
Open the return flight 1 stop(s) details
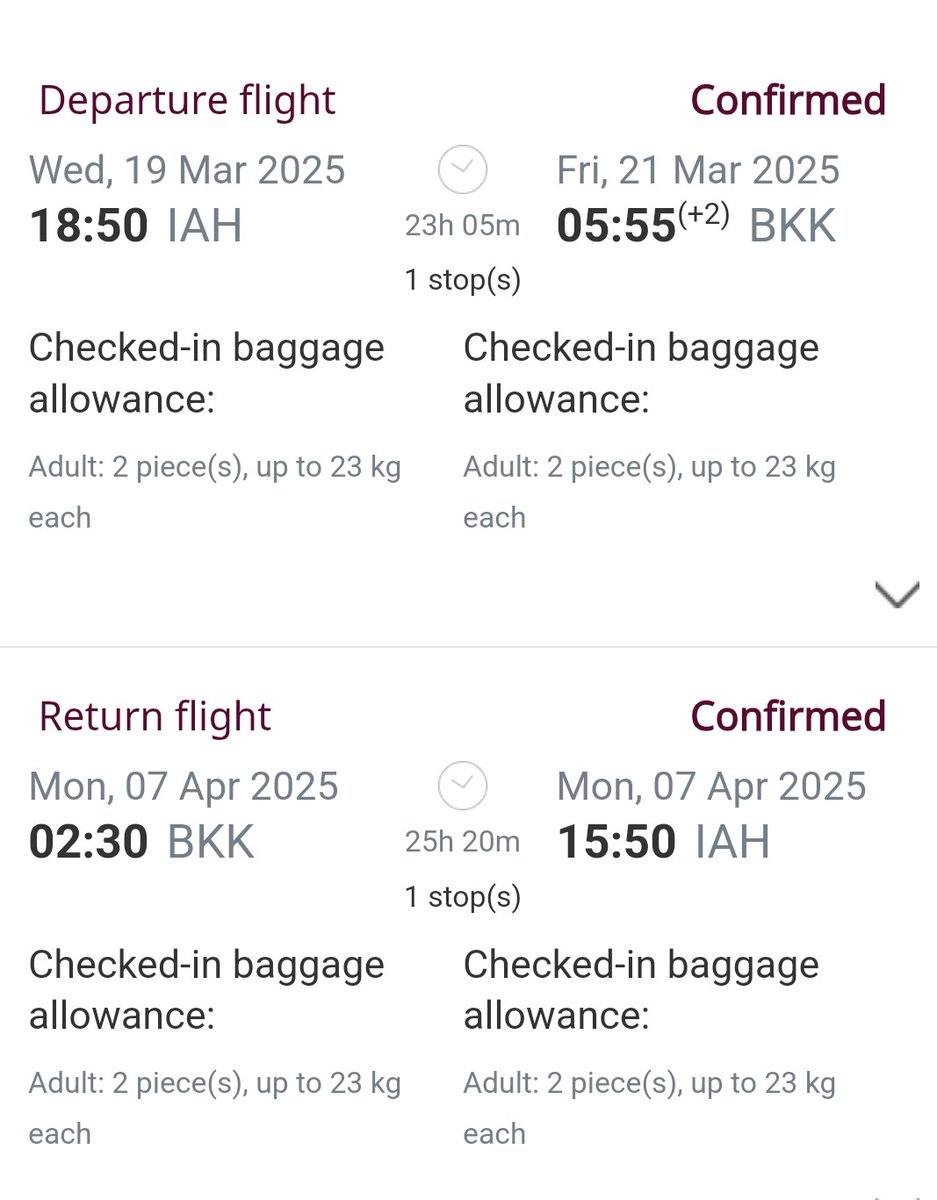462,896
